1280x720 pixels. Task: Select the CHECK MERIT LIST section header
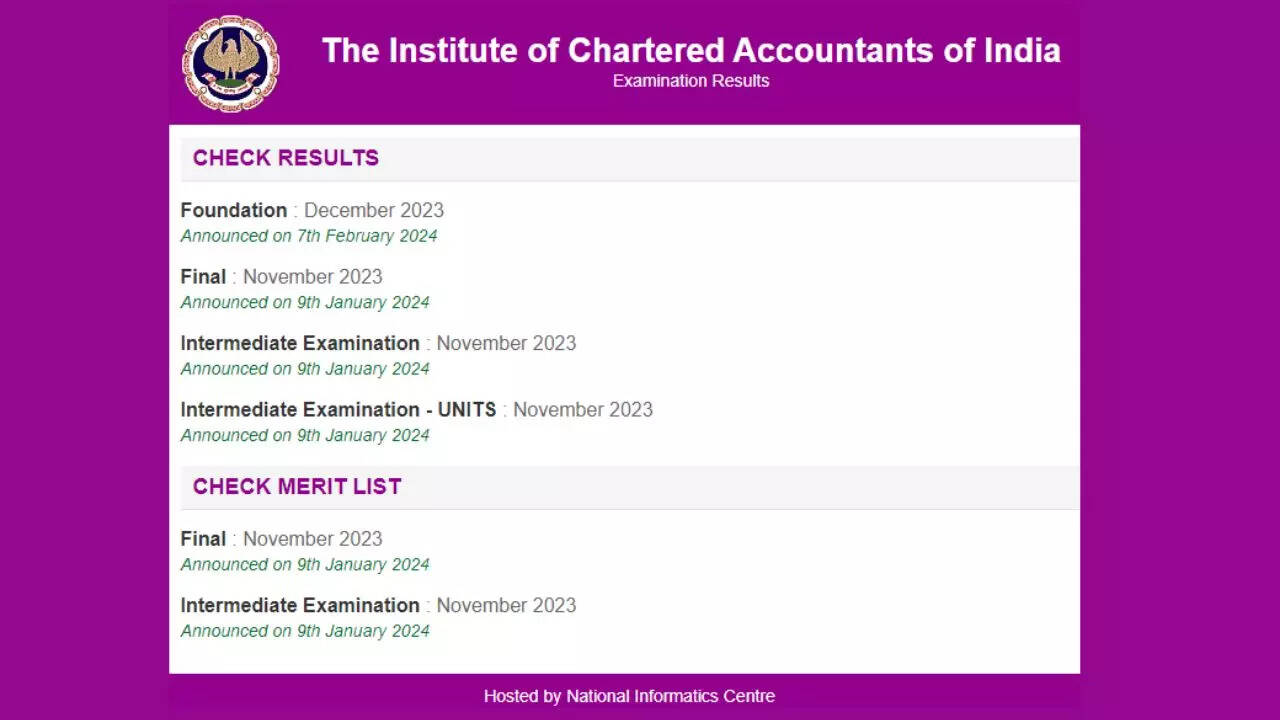point(297,487)
